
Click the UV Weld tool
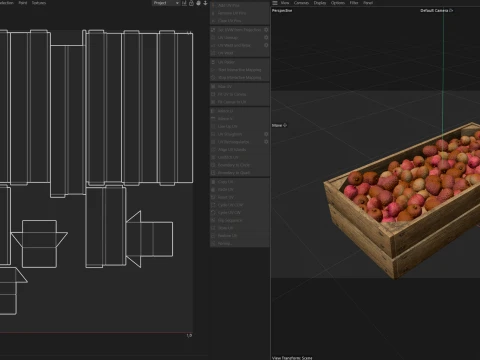[240, 53]
